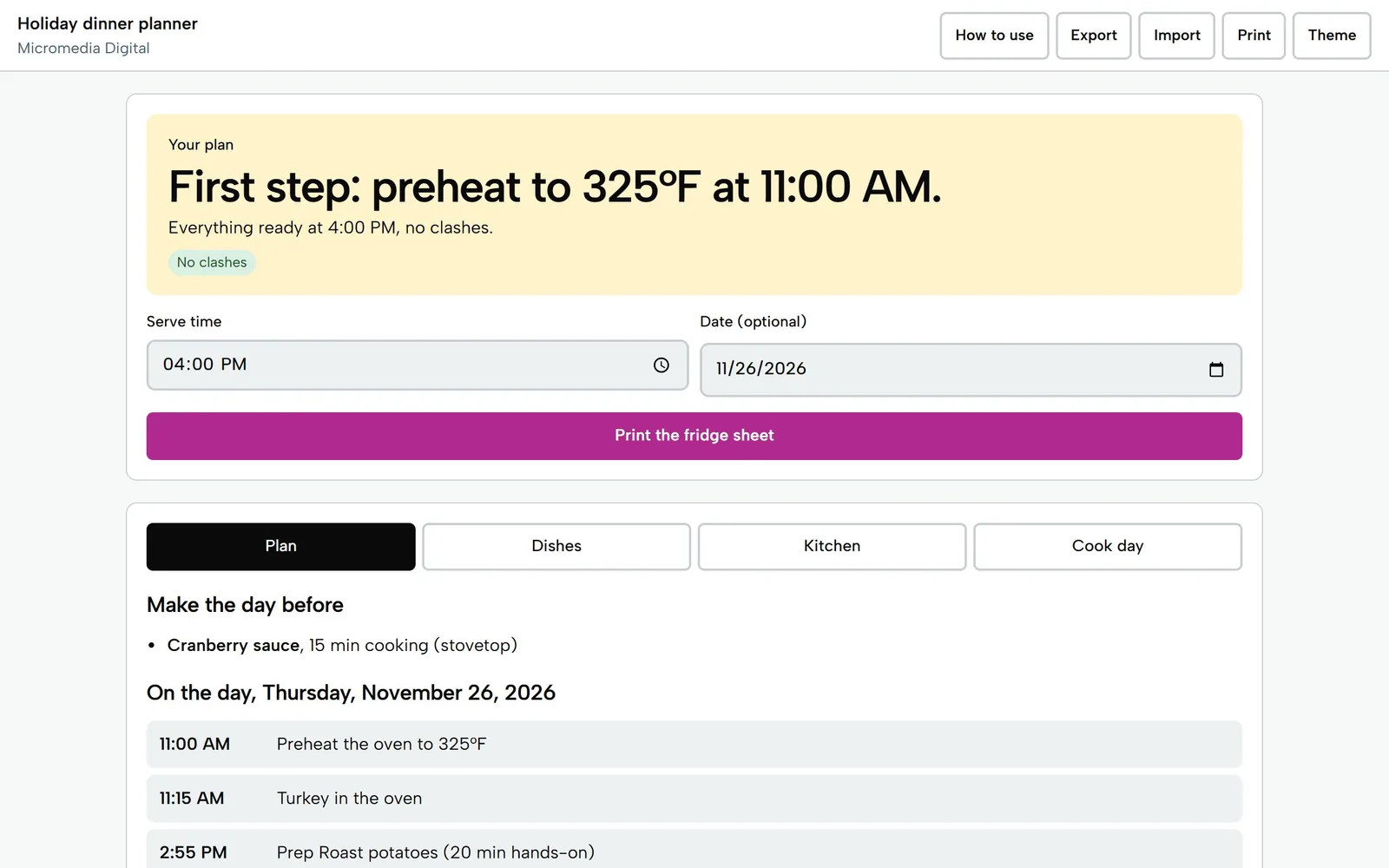
Task: Click the Holiday dinner planner title
Action: [108, 23]
